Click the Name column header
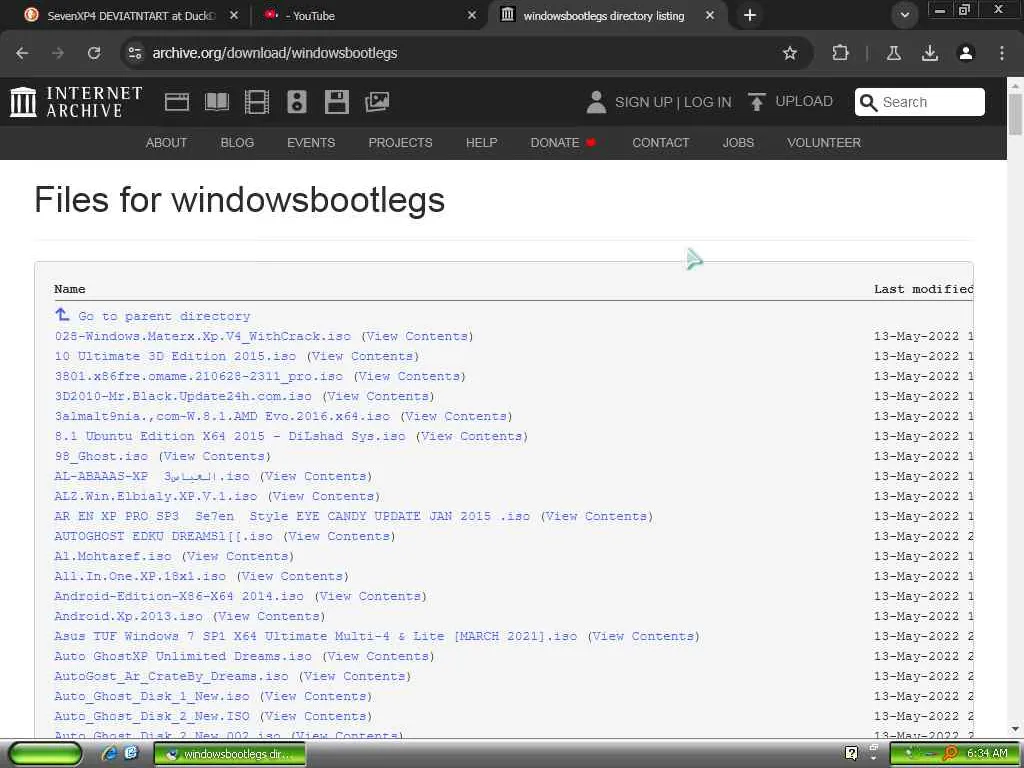 point(70,289)
